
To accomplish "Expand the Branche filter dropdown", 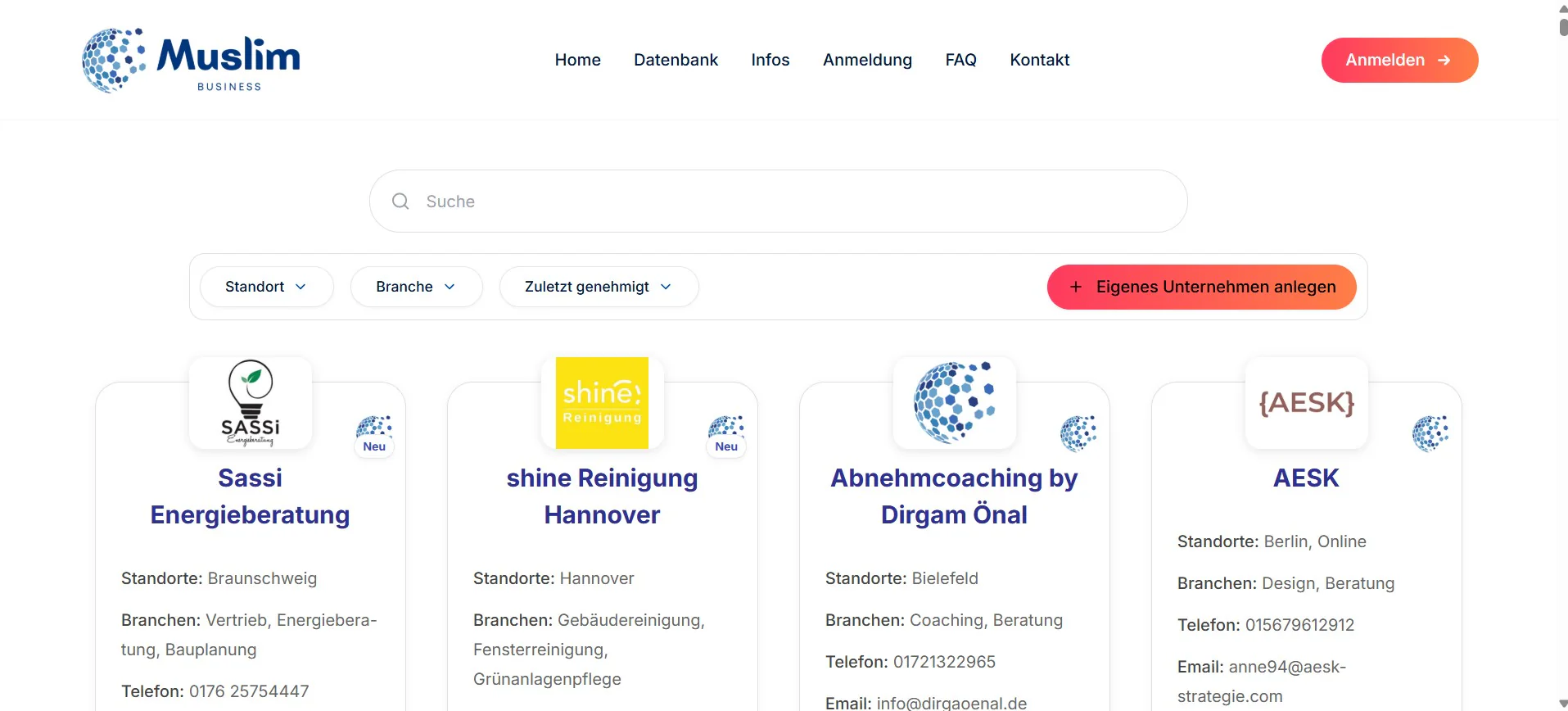I will [416, 287].
